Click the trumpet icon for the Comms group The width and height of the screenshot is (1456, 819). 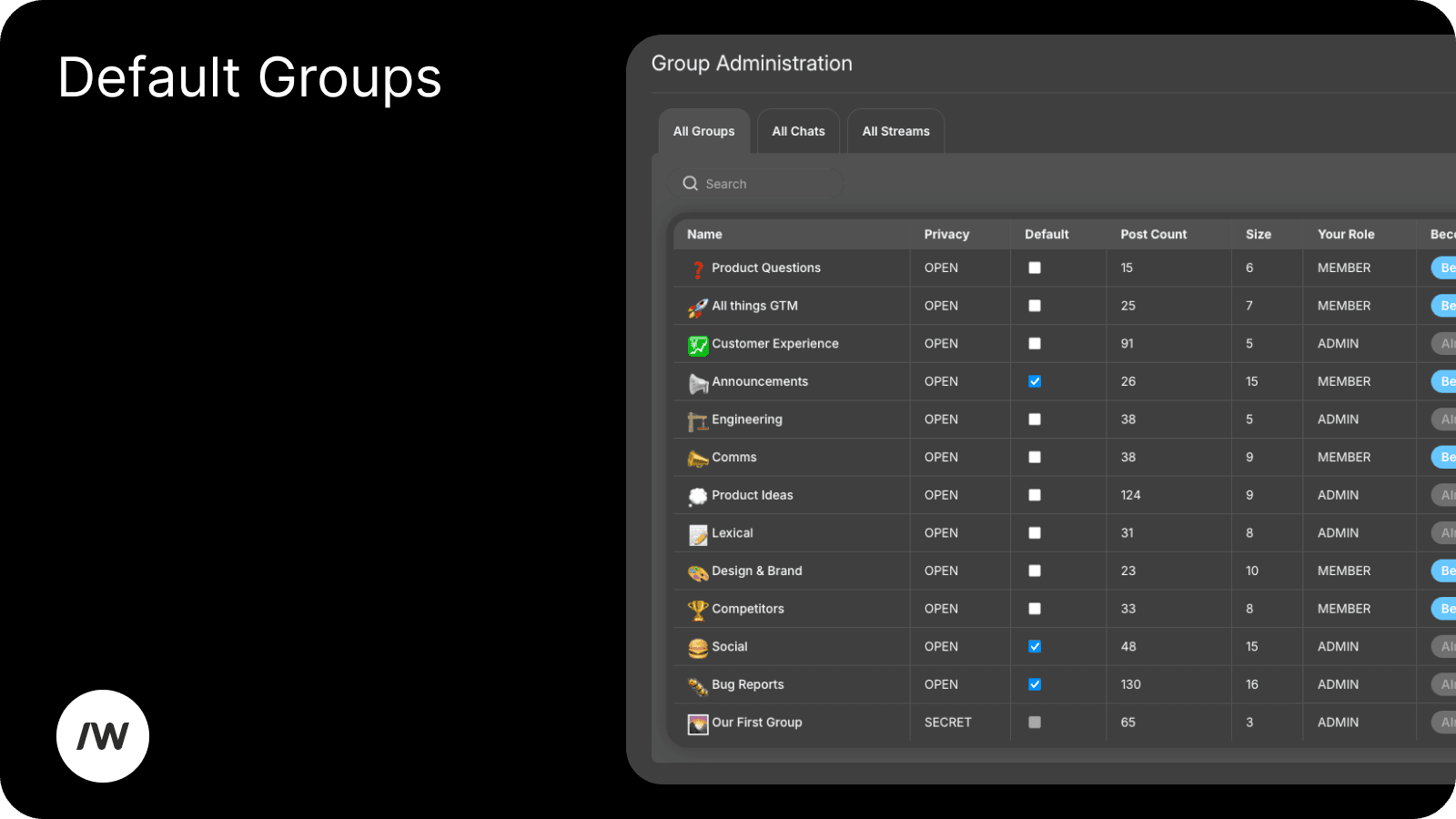pyautogui.click(x=697, y=457)
